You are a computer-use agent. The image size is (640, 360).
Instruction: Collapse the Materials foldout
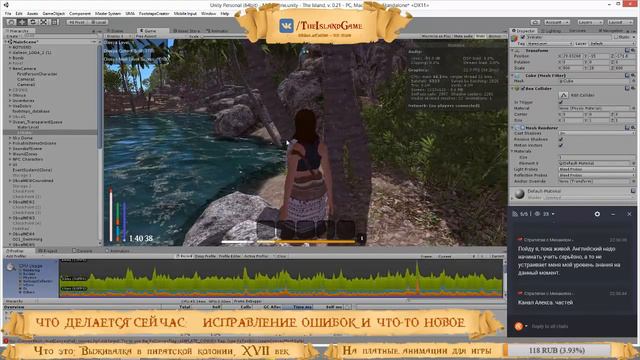(x=513, y=151)
